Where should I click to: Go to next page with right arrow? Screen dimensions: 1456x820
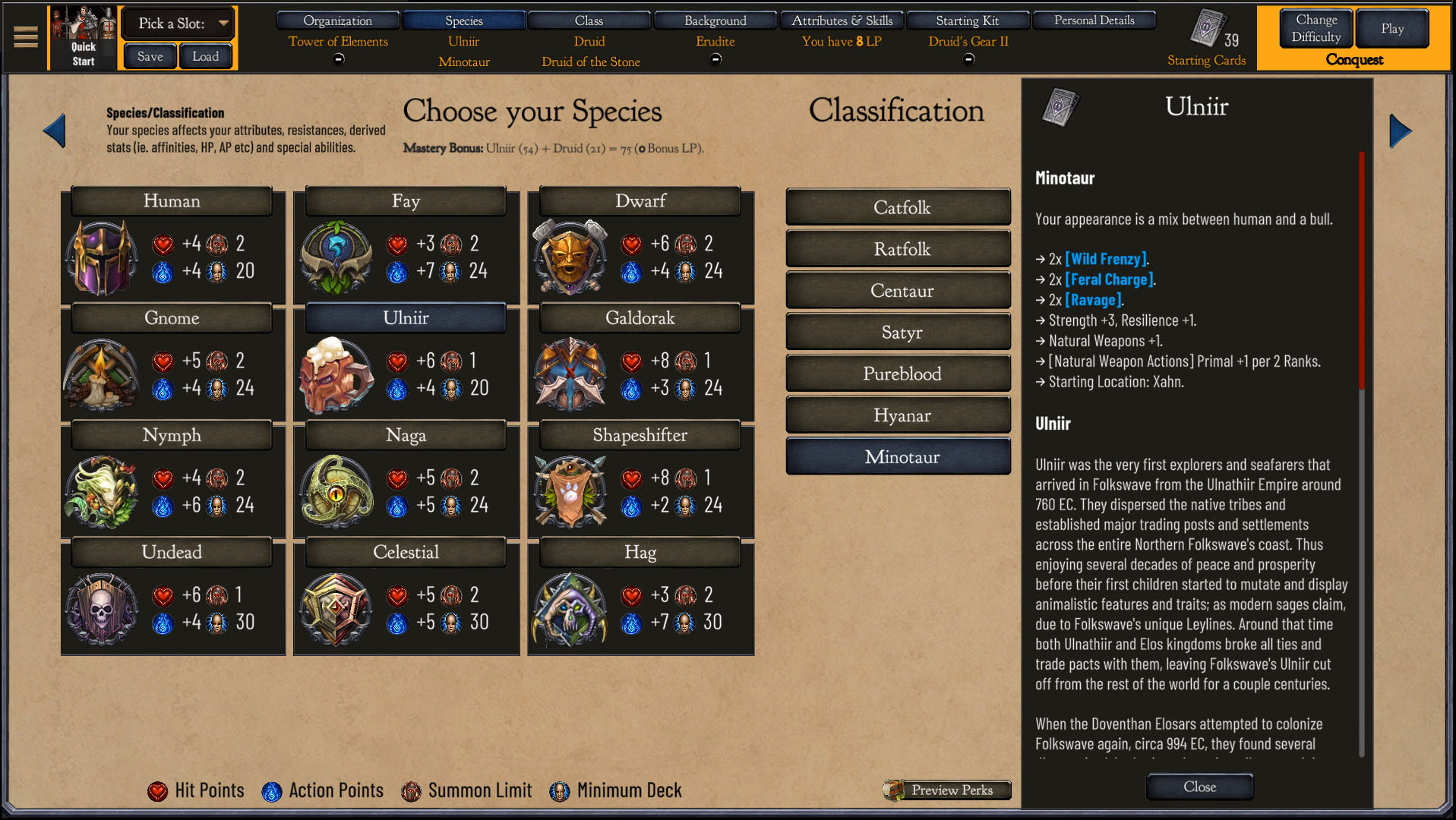coord(1400,131)
